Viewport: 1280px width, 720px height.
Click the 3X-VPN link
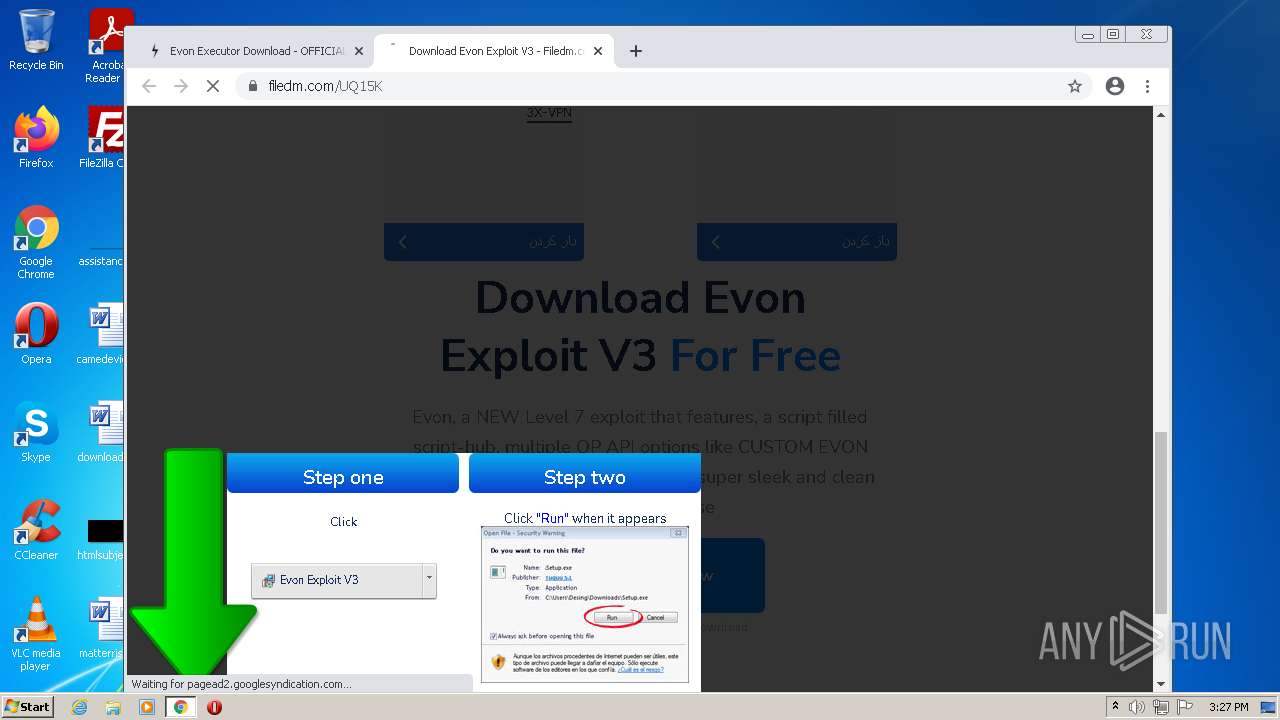point(549,113)
